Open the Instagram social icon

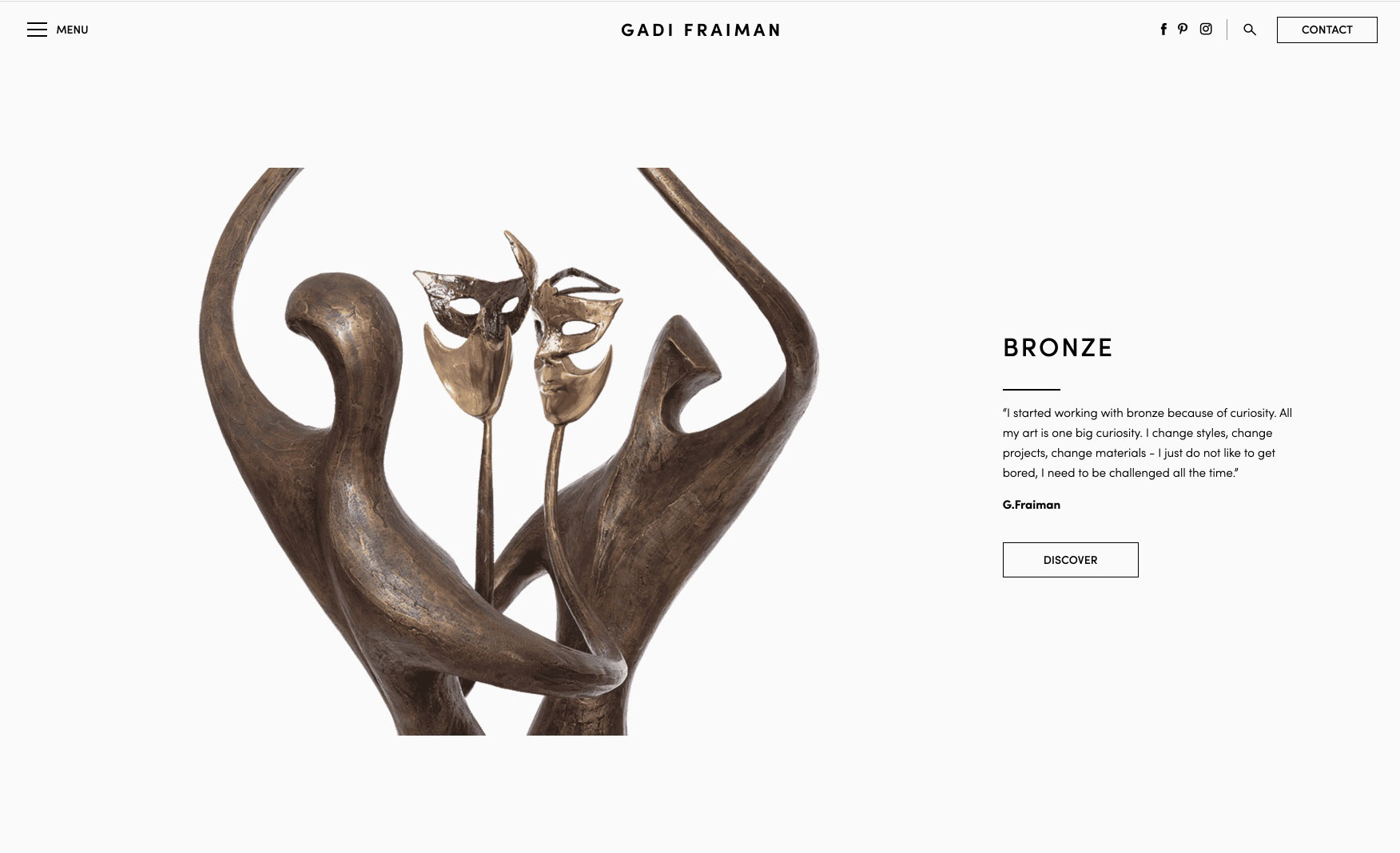click(1206, 30)
